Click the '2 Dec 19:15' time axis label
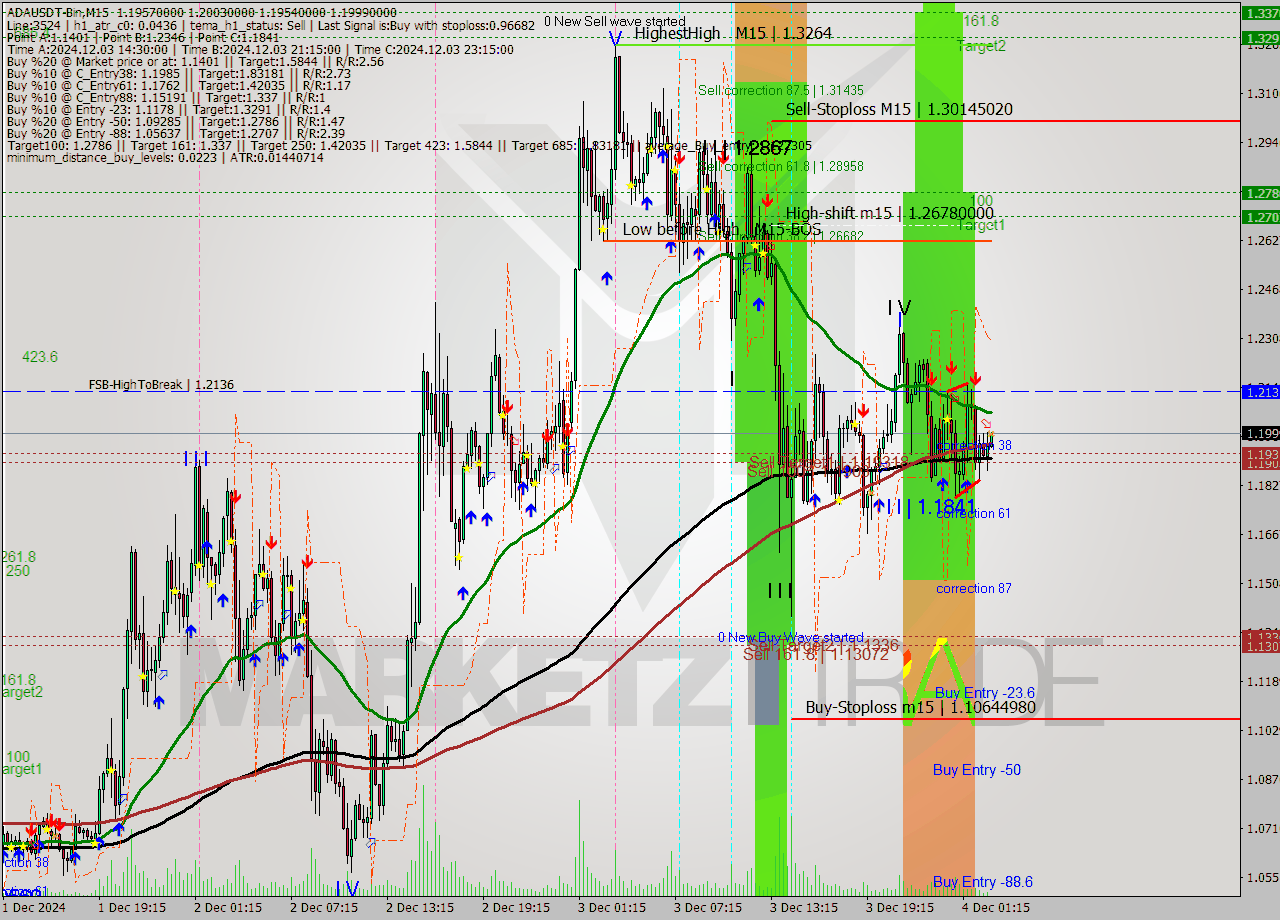The width and height of the screenshot is (1280, 920). (x=515, y=908)
